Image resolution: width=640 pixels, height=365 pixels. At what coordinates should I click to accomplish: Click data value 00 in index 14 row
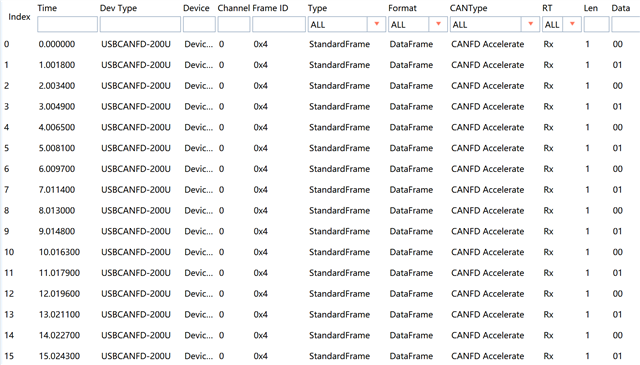(618, 336)
